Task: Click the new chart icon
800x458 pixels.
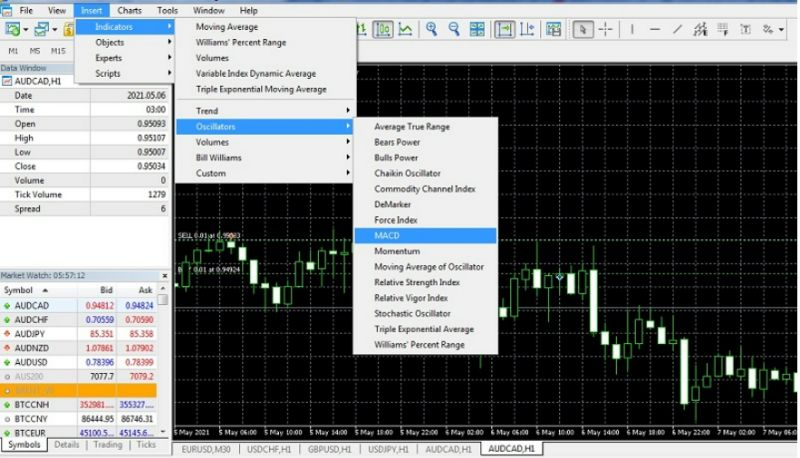Action: (x=12, y=30)
